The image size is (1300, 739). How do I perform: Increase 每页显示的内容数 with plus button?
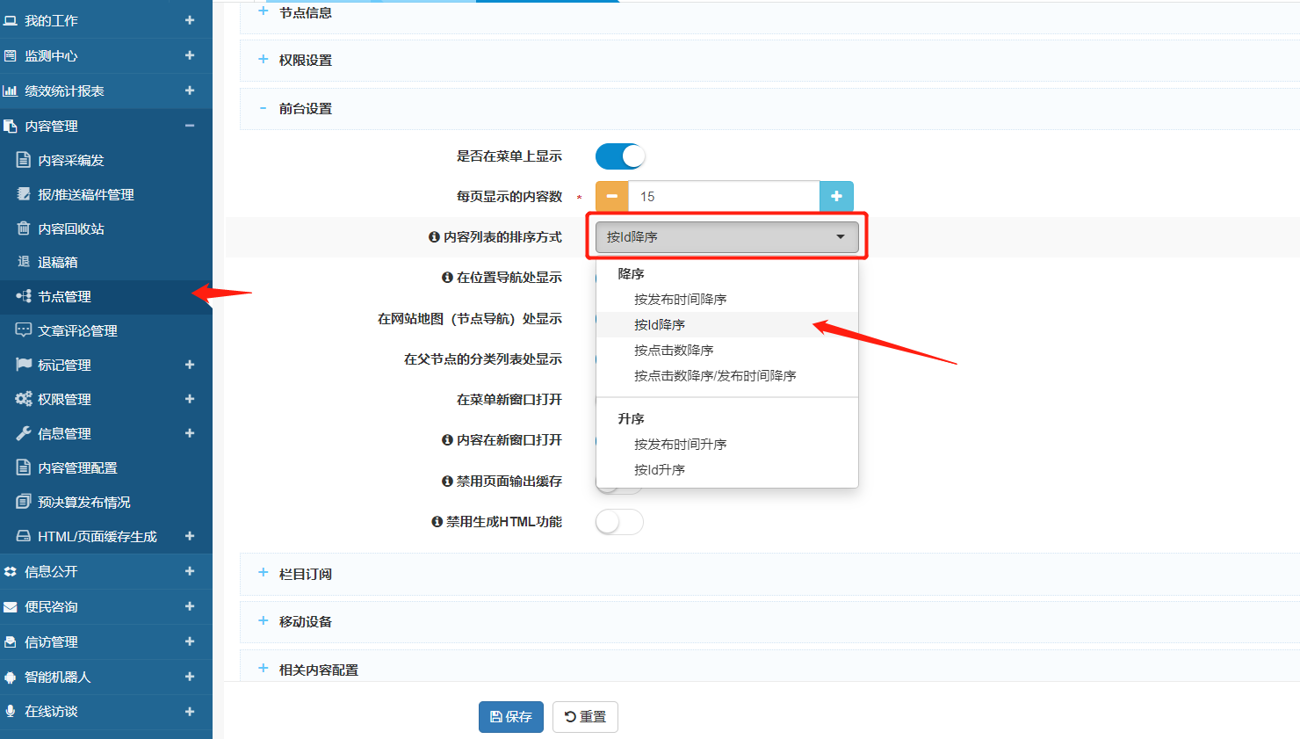[x=836, y=197]
